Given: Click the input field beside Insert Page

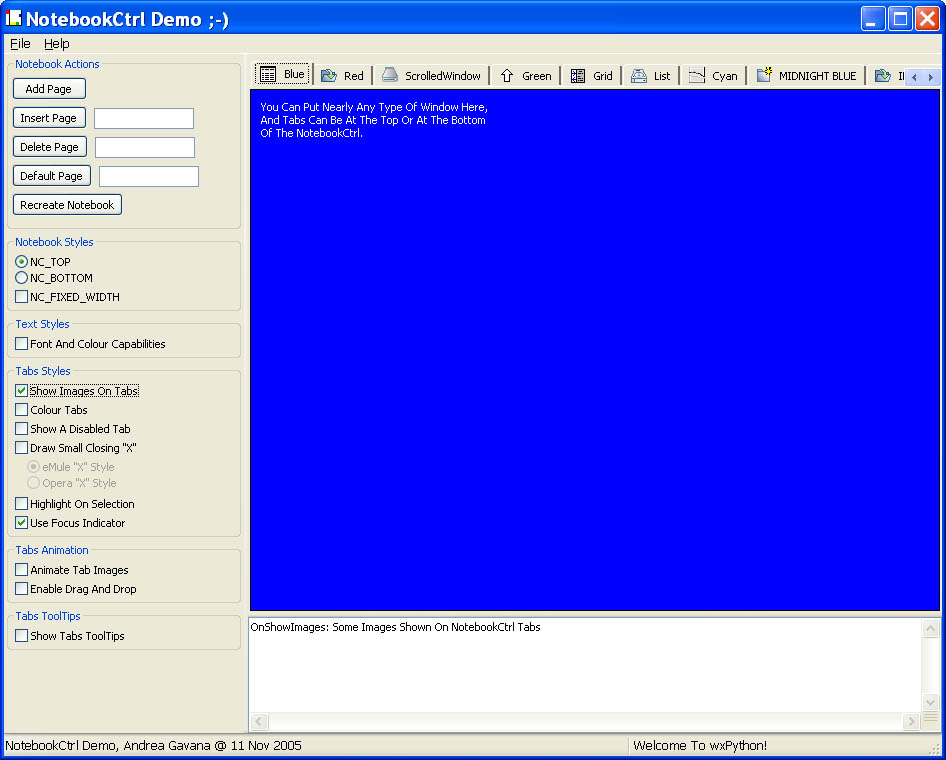Looking at the screenshot, I should [144, 119].
